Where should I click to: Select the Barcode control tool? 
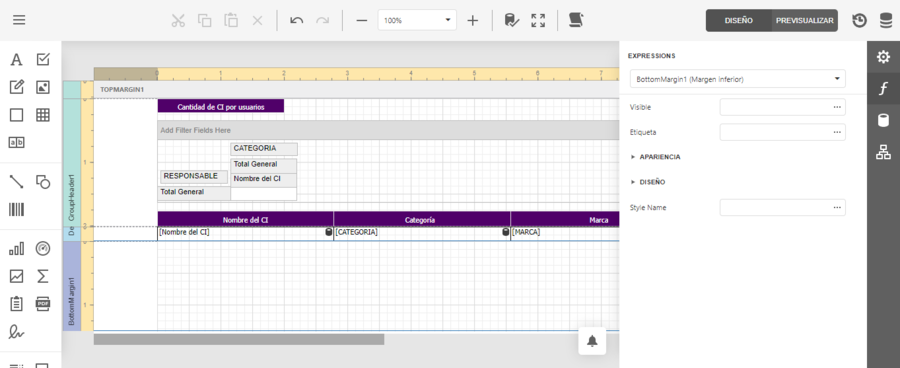tap(17, 210)
